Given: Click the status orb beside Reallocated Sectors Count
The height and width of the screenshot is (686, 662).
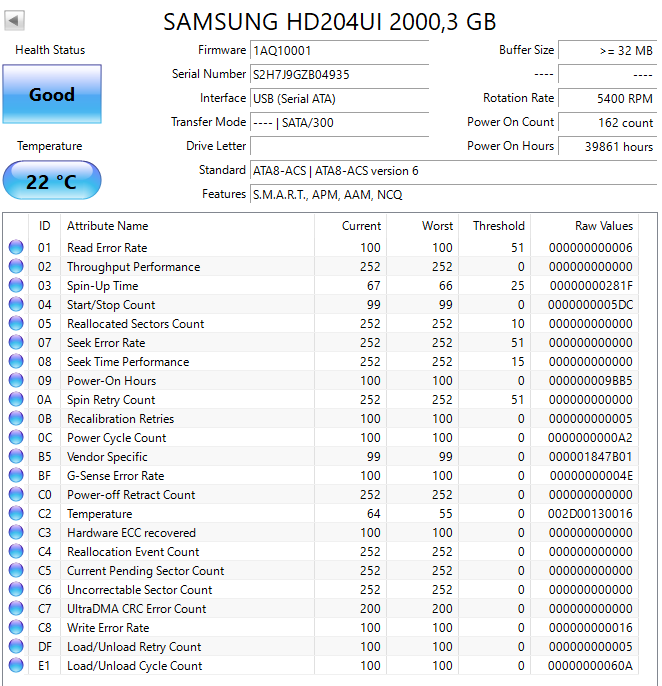Looking at the screenshot, I should click(x=16, y=324).
